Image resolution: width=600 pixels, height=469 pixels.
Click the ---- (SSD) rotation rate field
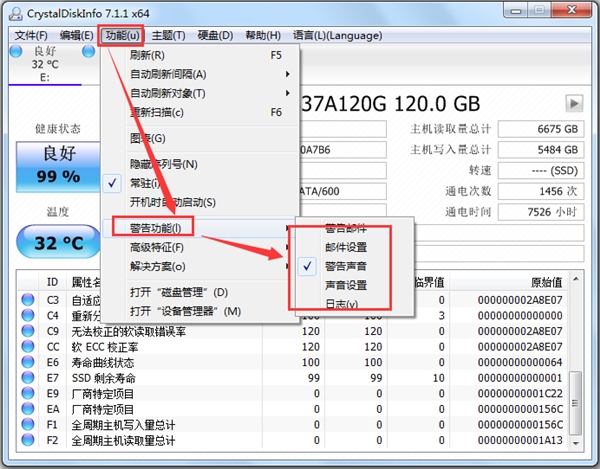(x=541, y=170)
